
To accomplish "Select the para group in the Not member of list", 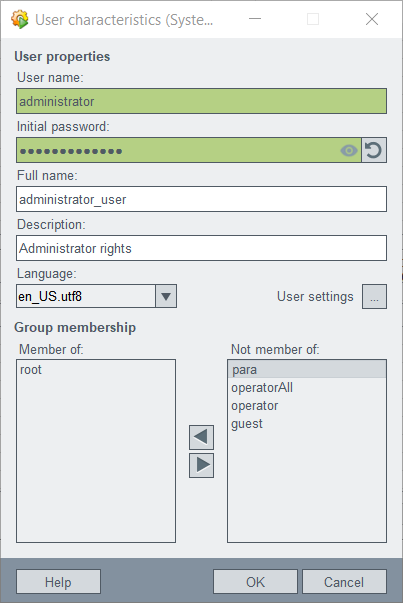I will 306,370.
